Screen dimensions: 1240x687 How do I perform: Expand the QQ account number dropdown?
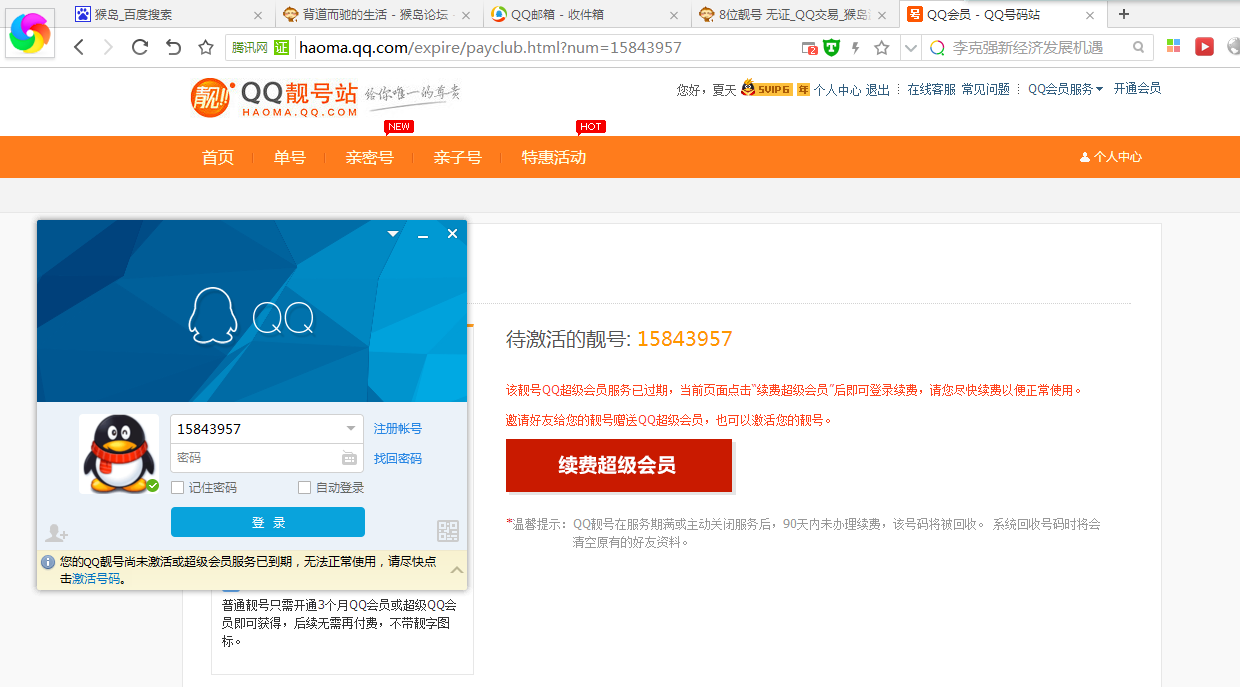click(x=351, y=429)
